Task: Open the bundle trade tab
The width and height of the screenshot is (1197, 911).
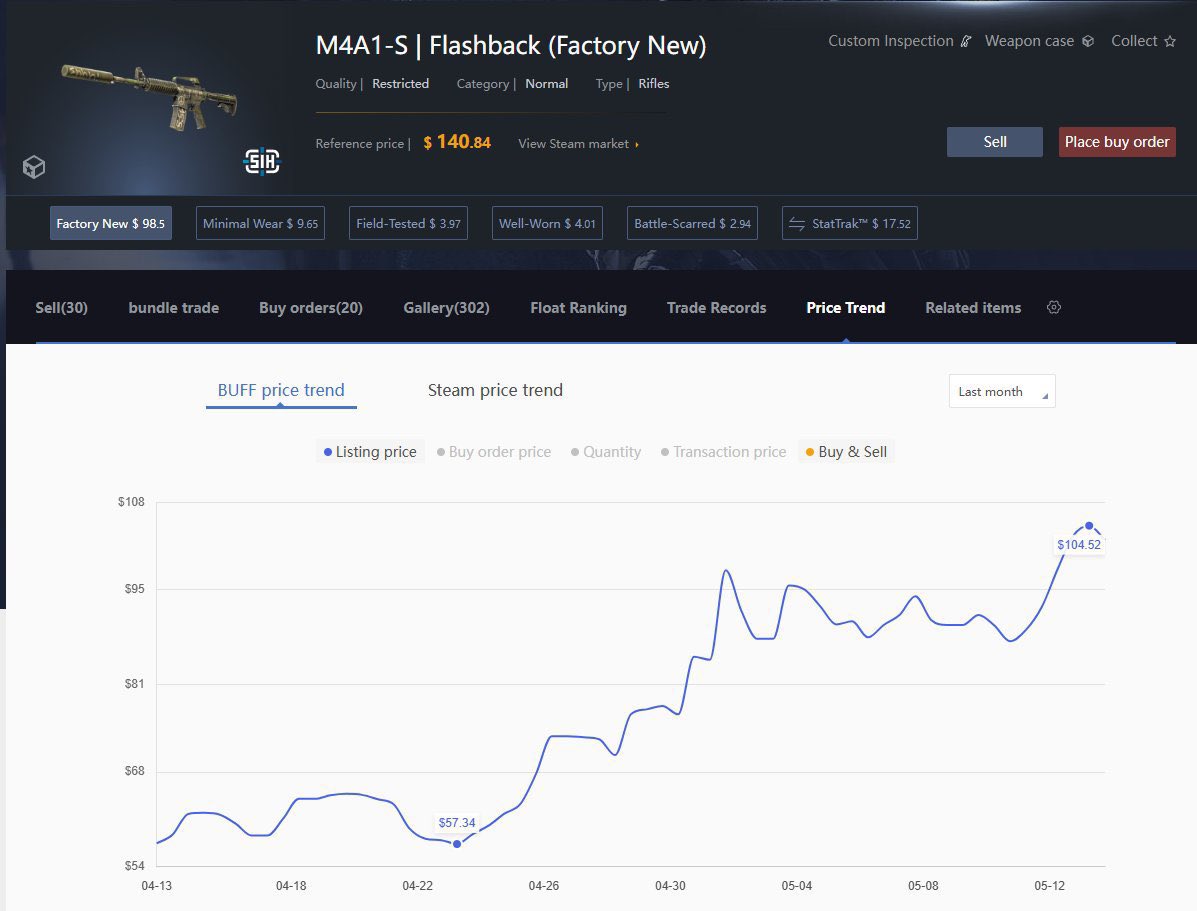Action: click(x=173, y=308)
